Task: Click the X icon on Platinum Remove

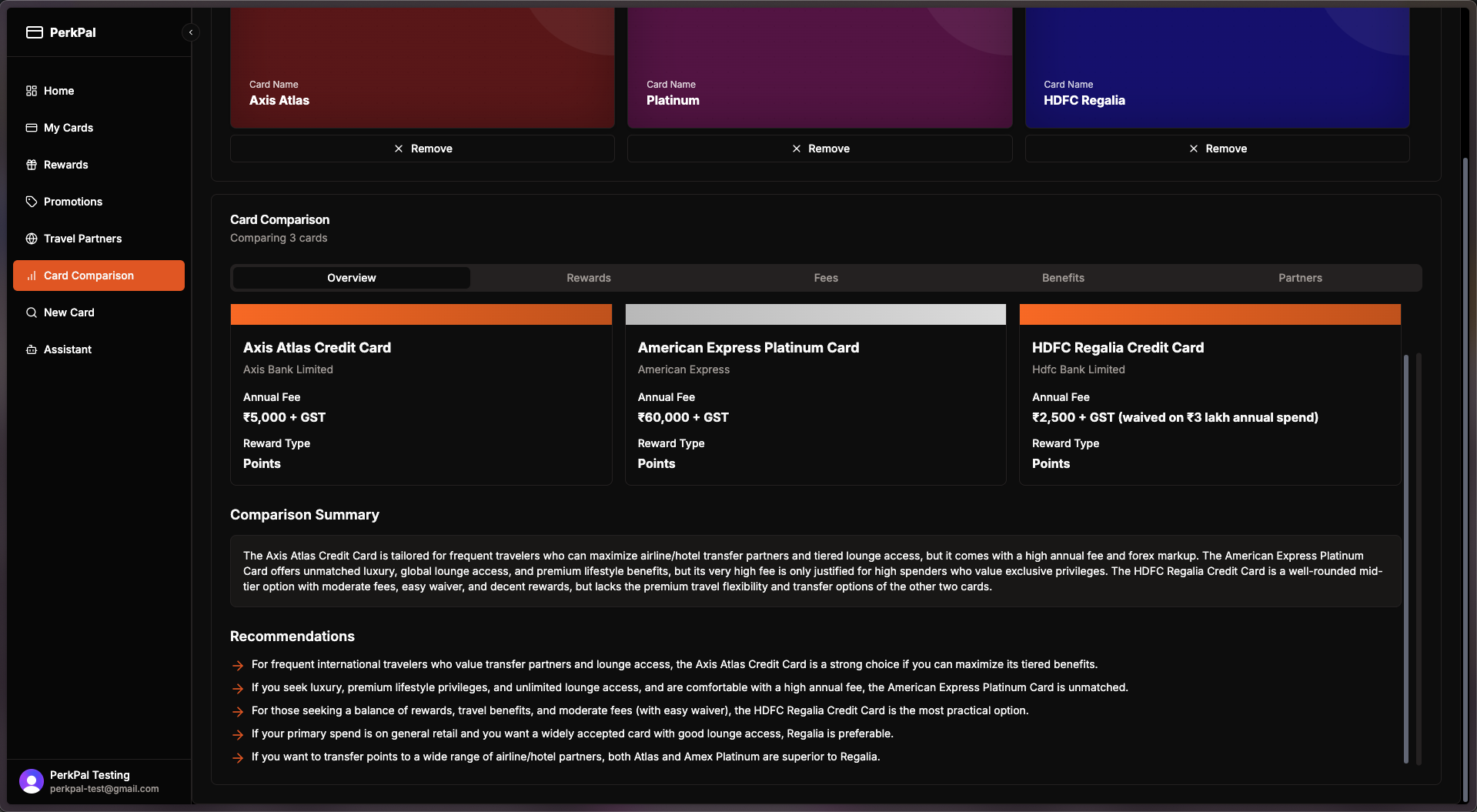Action: point(797,149)
